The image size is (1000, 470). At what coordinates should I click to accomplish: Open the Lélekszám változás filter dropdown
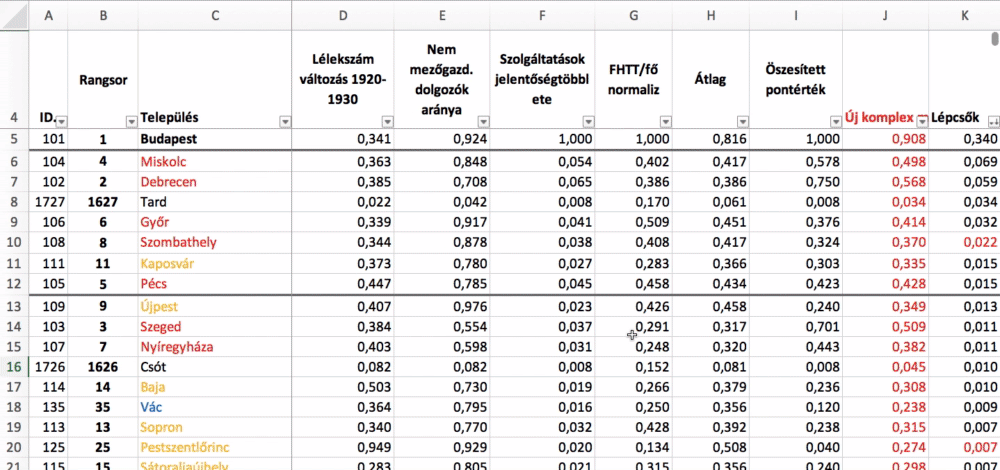click(387, 121)
